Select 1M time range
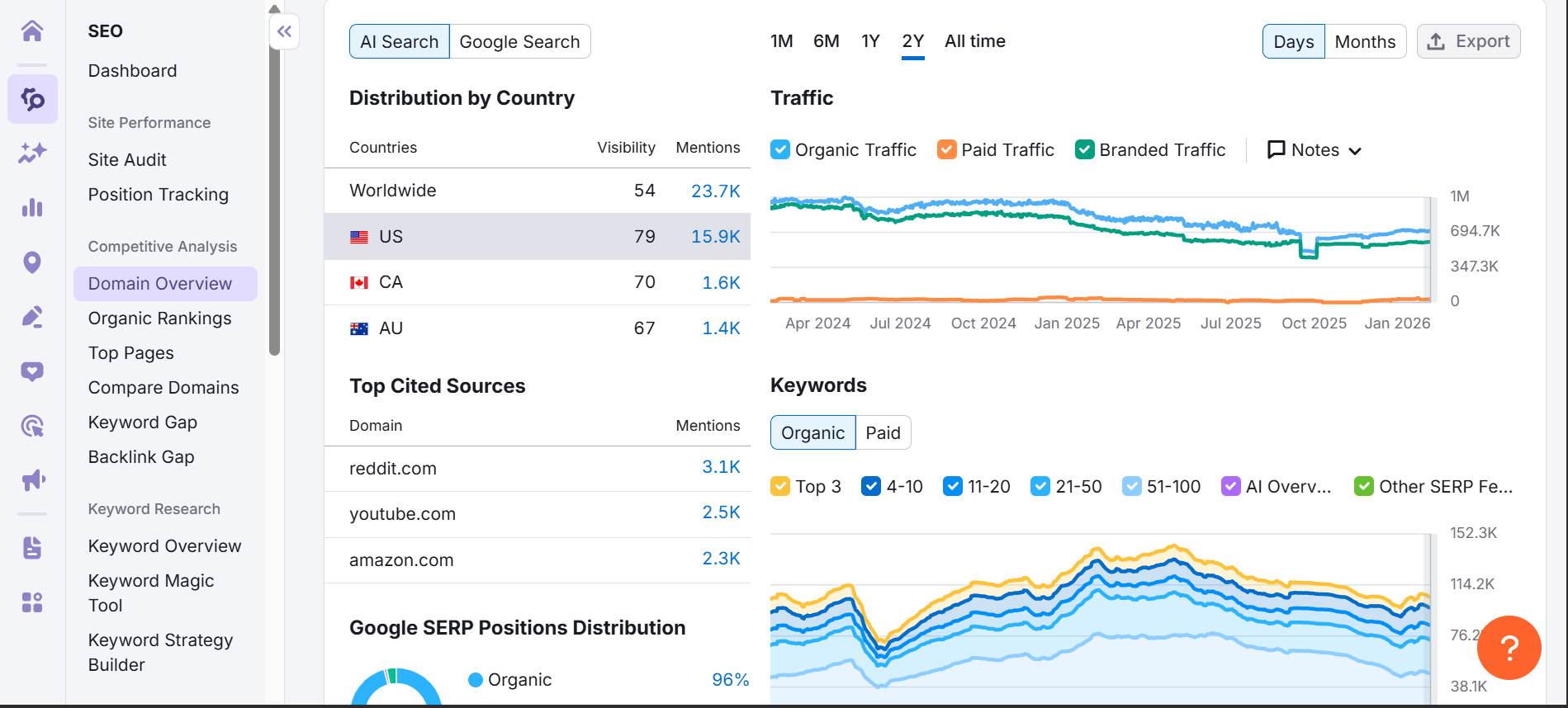1568x708 pixels. [782, 41]
